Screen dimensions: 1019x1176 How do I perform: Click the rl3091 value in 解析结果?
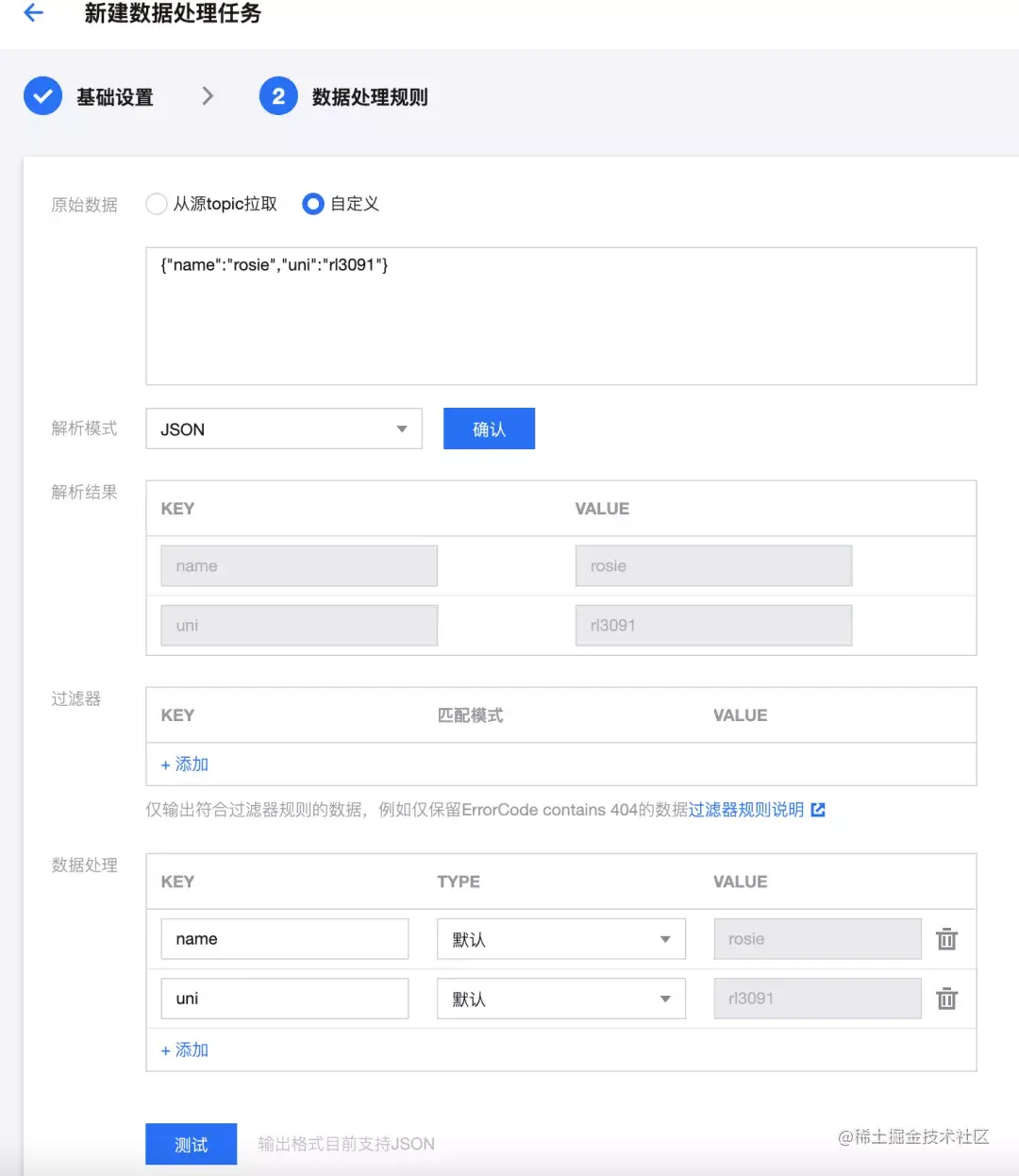point(713,625)
